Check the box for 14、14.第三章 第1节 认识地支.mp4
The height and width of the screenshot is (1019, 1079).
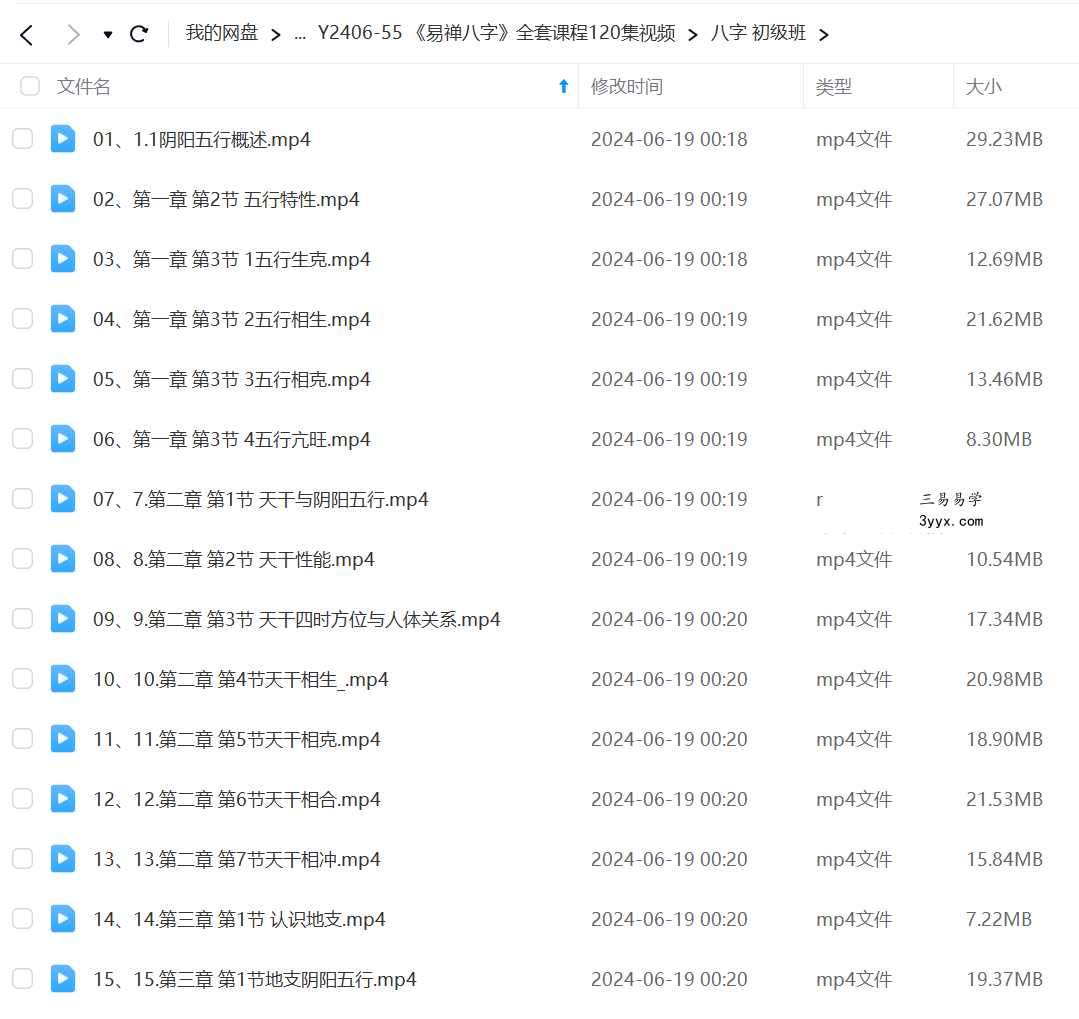point(23,919)
